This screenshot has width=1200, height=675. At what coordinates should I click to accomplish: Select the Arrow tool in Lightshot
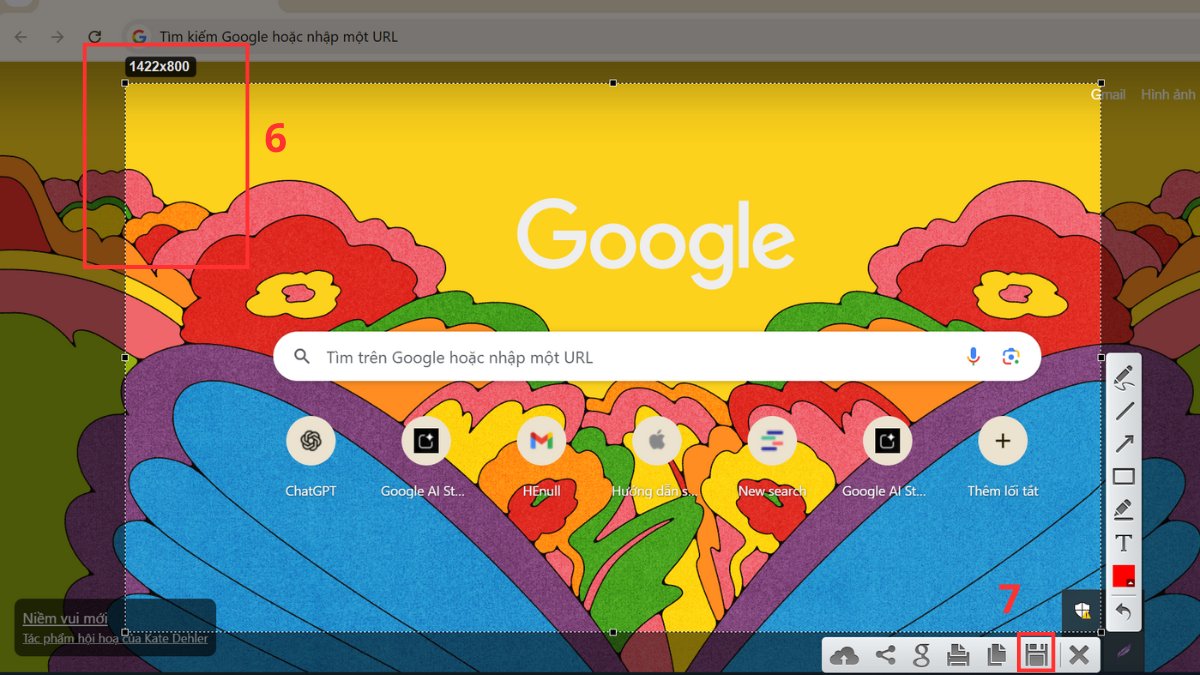(1124, 443)
